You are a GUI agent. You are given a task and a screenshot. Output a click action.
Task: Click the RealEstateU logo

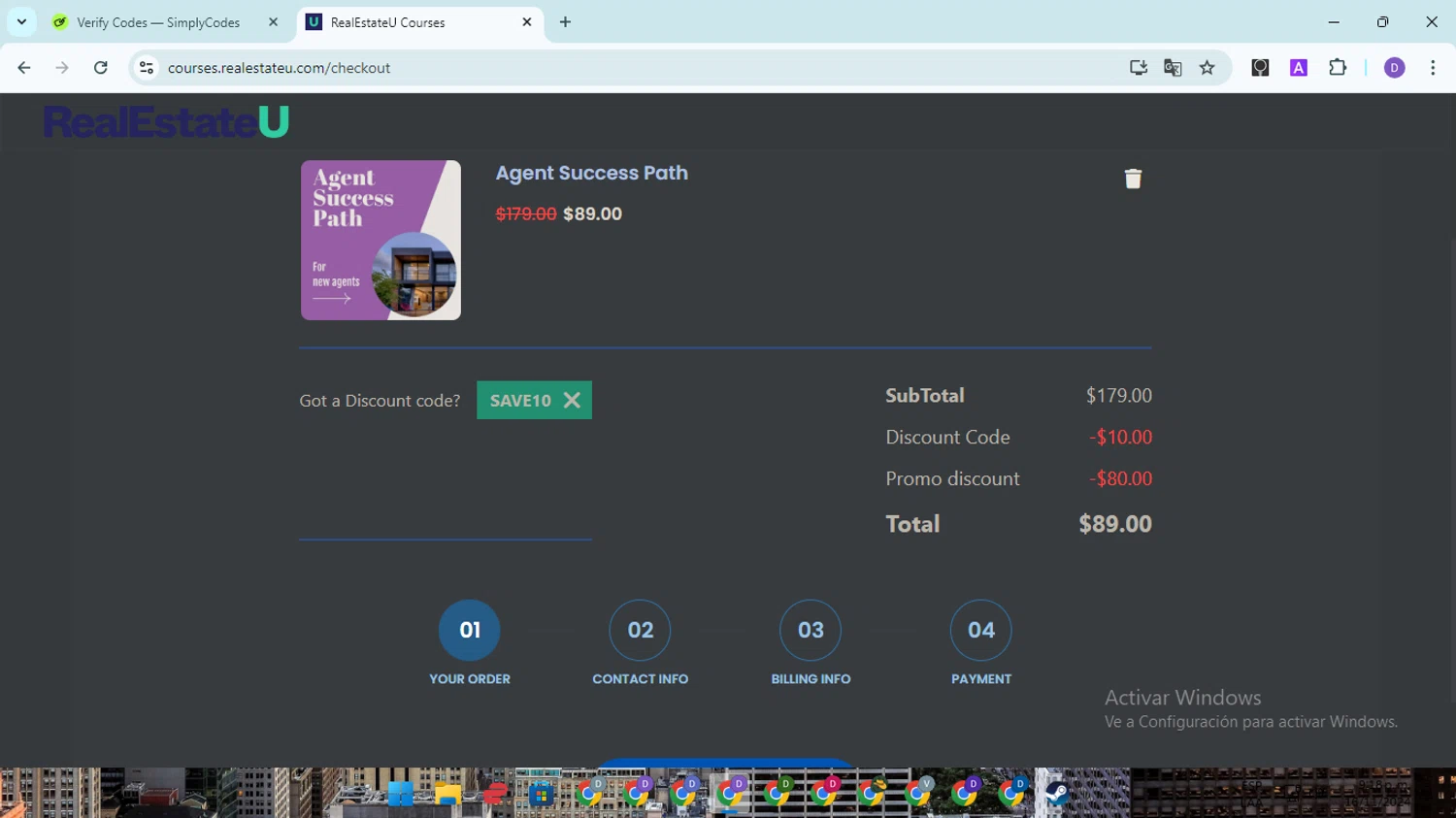coord(166,121)
